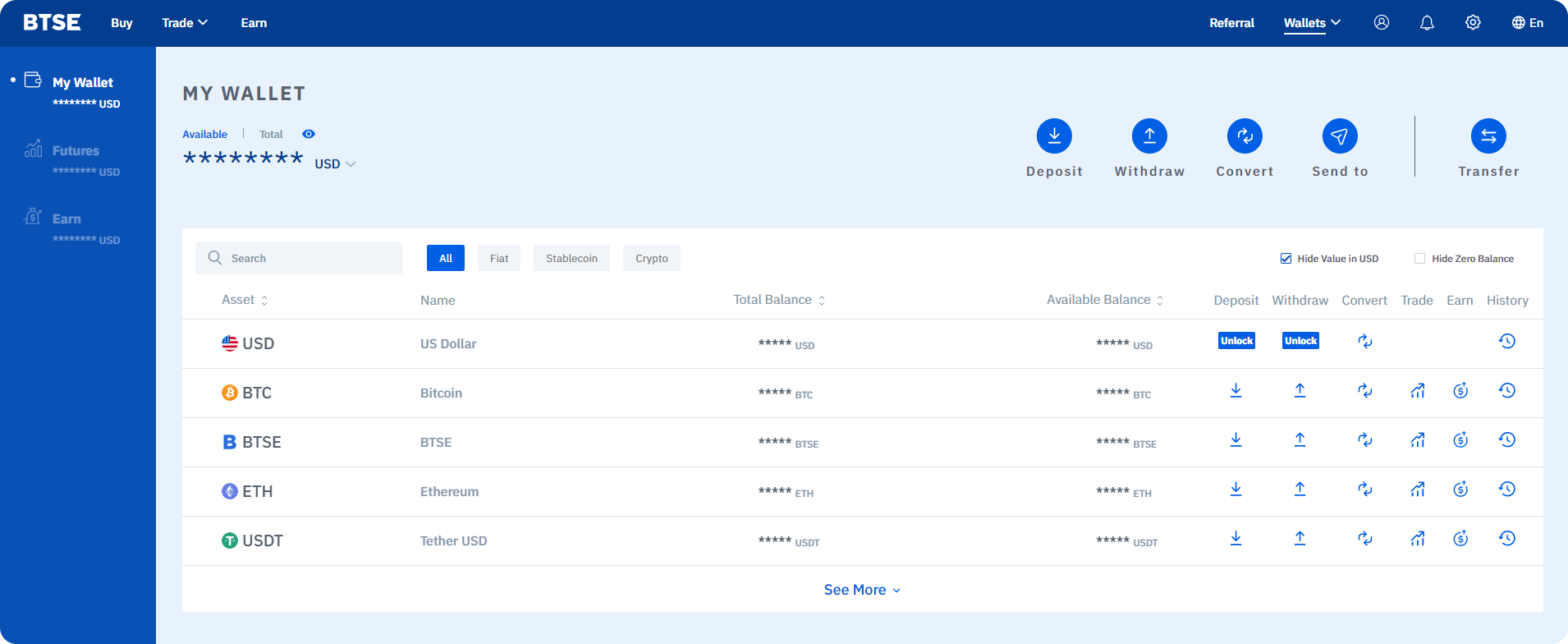Open the Convert circular icon

point(1245,136)
